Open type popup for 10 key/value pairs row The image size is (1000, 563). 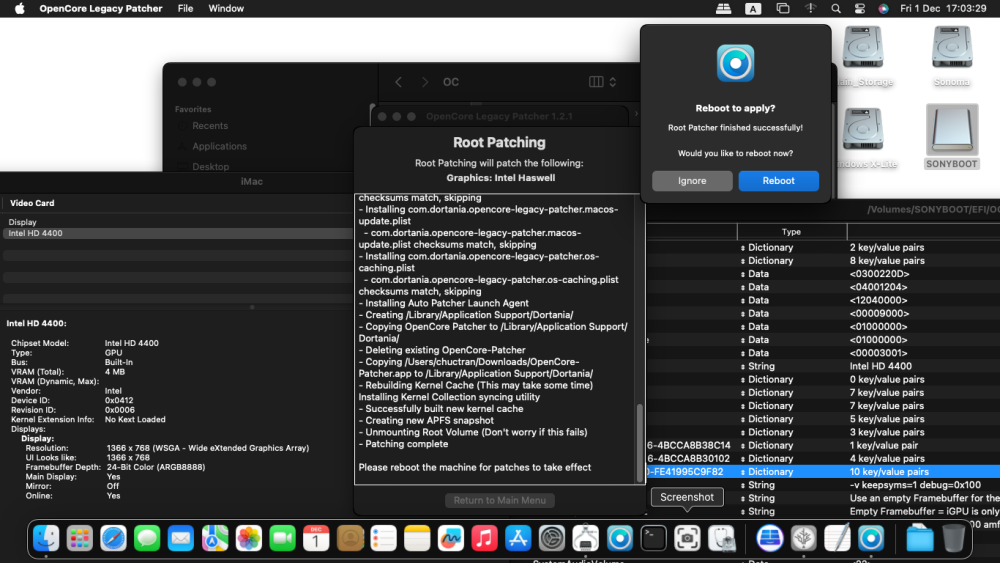[743, 472]
